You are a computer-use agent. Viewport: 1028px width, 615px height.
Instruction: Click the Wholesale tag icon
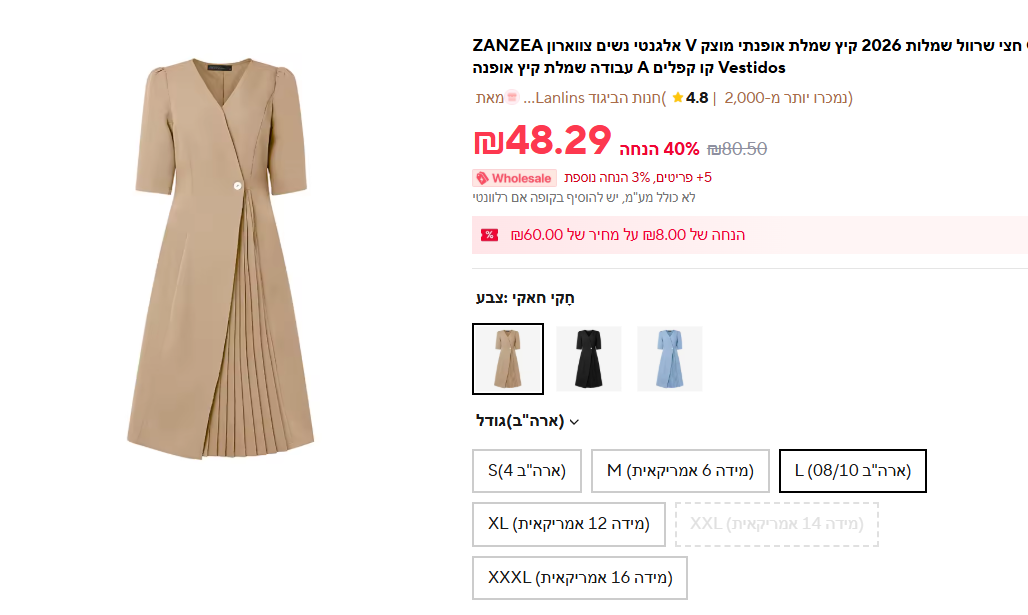click(482, 178)
